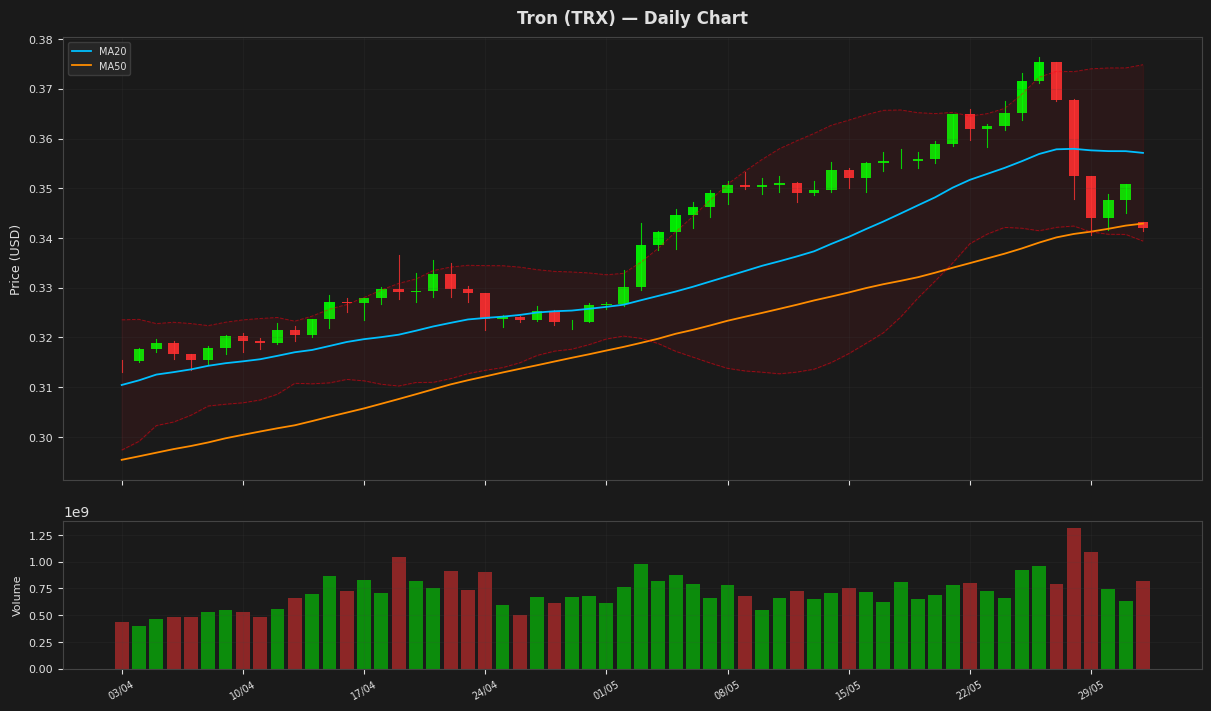Click the 0.36 price tick label
This screenshot has width=1211, height=711.
point(40,139)
